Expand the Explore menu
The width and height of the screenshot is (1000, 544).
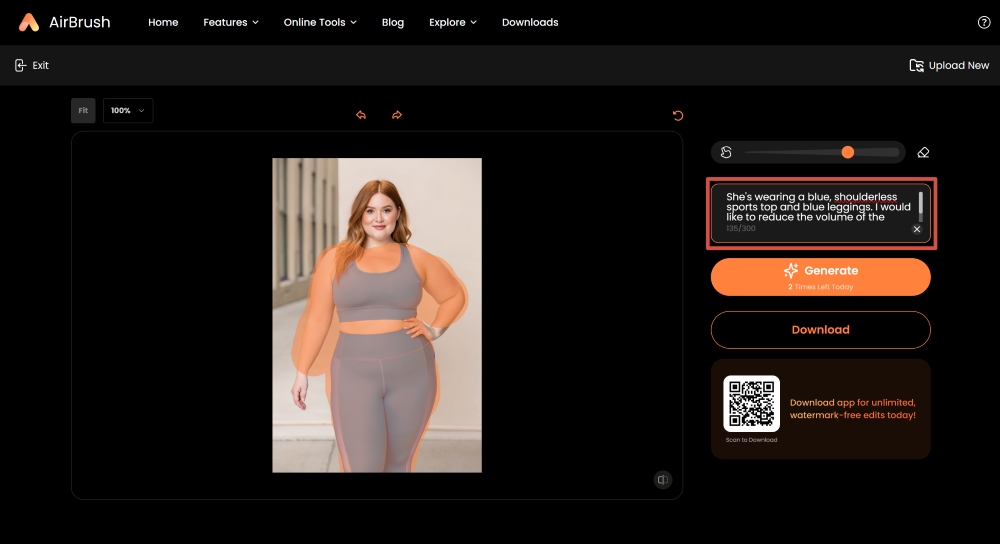pos(453,22)
